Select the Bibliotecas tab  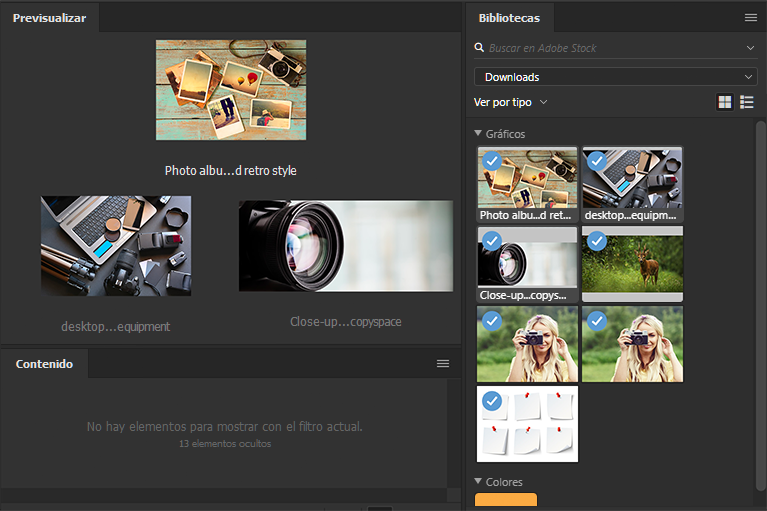click(509, 18)
